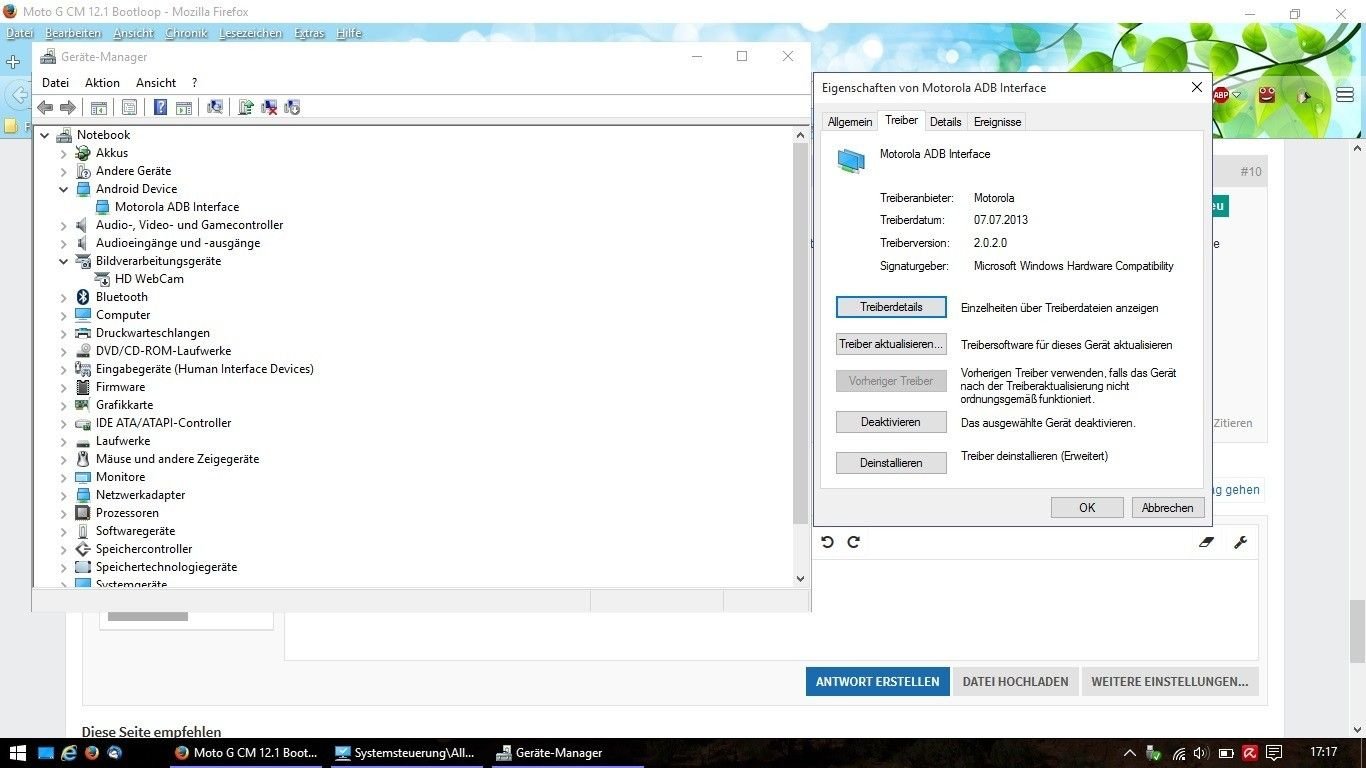This screenshot has width=1366, height=768.
Task: Click the Back arrow in Geräte-Manager toolbar
Action: pyautogui.click(x=45, y=107)
